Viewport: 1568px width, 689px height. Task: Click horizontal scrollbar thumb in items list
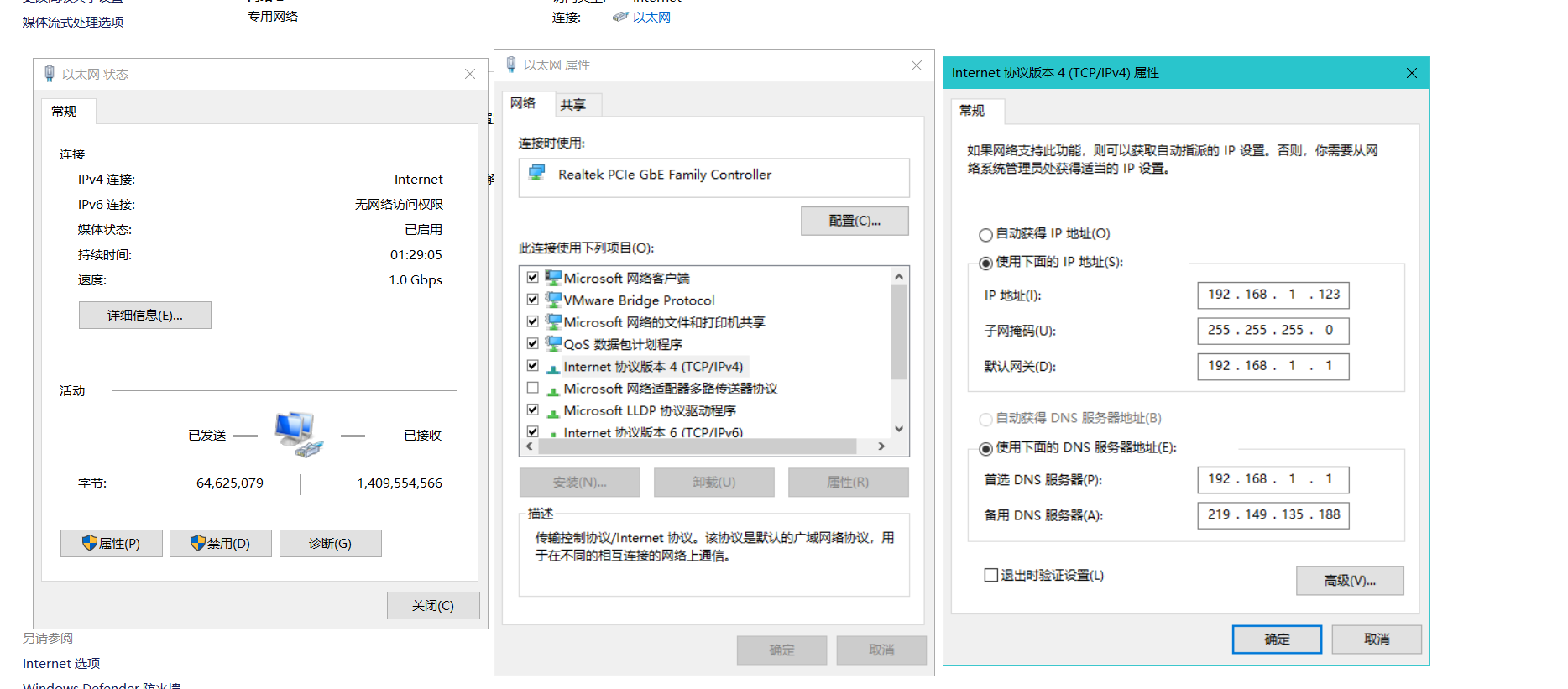click(x=698, y=446)
